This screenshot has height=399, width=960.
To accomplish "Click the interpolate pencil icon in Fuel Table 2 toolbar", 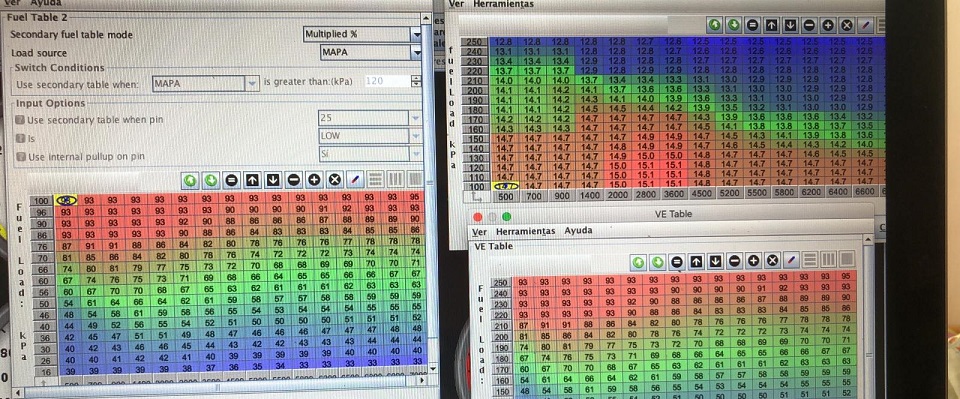I will pyautogui.click(x=355, y=180).
